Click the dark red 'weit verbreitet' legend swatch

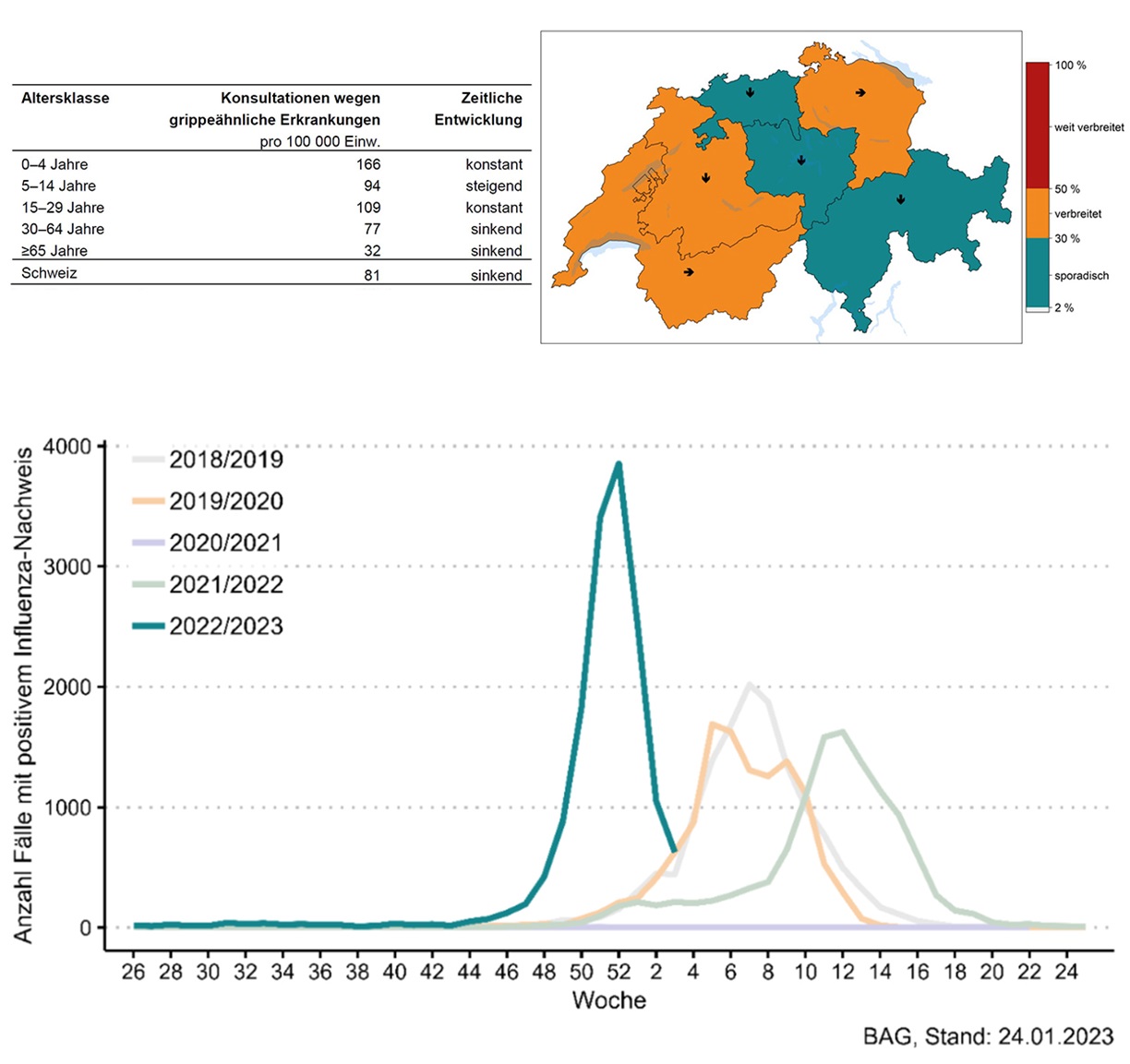coord(1037,126)
